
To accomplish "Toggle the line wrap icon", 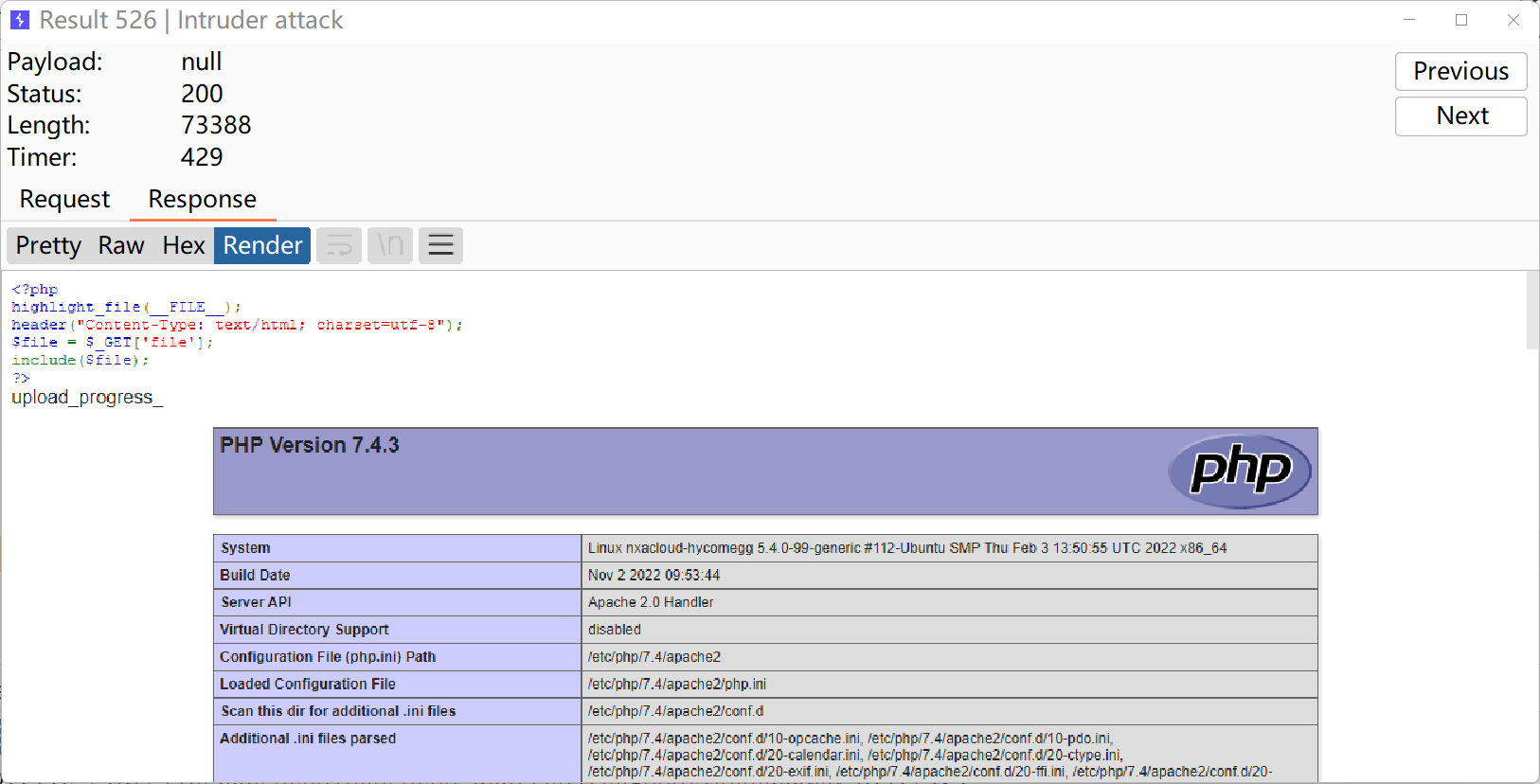I will coord(339,246).
